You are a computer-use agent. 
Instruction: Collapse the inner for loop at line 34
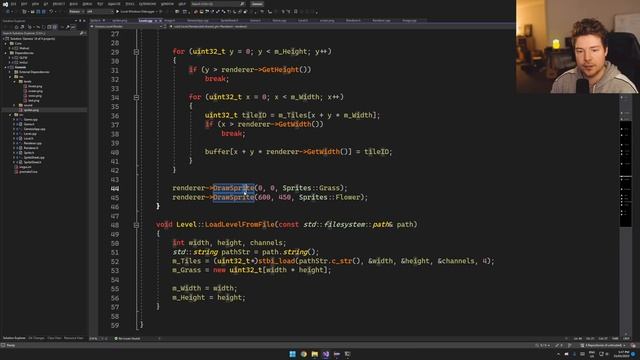(x=136, y=98)
